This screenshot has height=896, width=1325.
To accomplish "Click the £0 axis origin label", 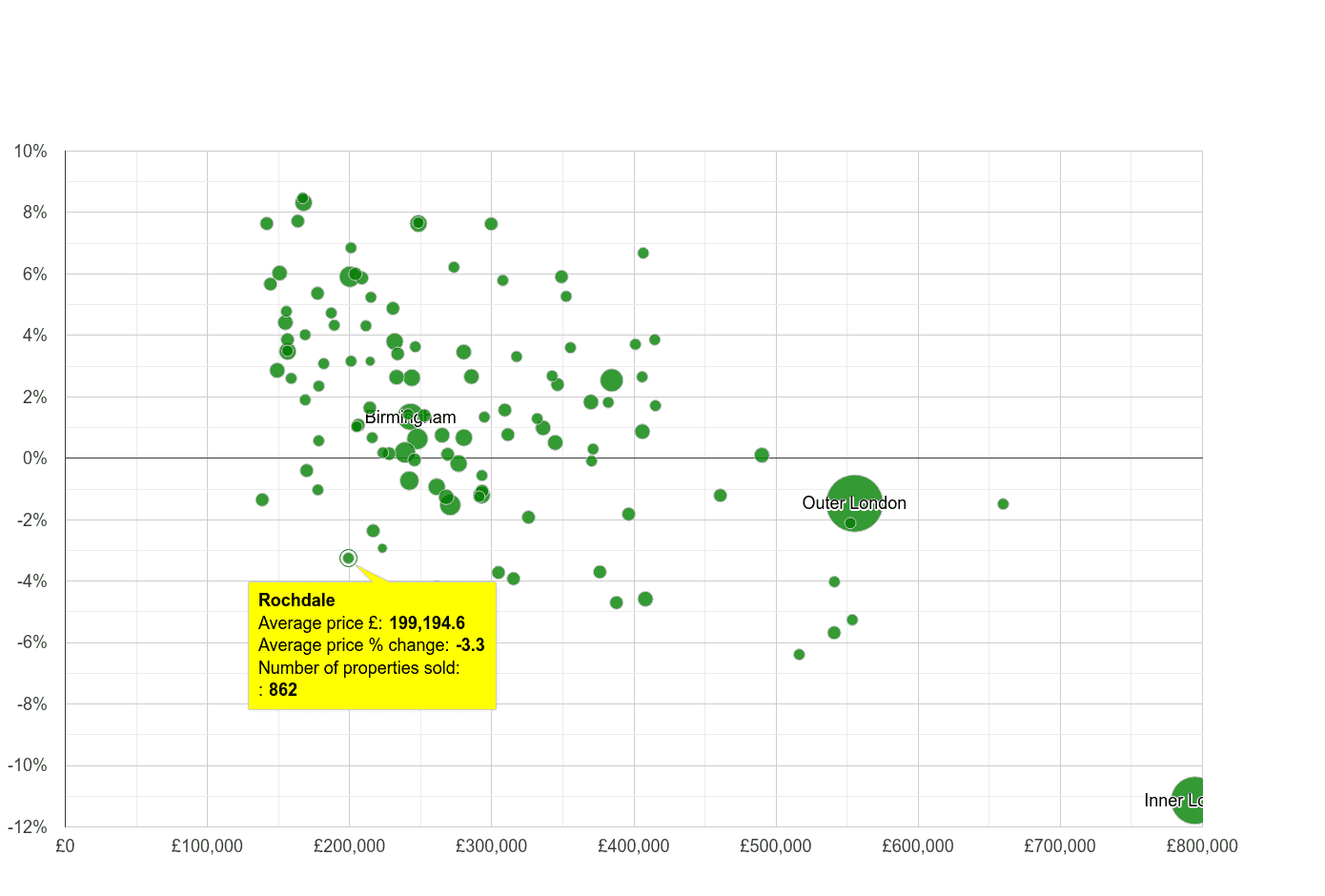I will pos(65,845).
